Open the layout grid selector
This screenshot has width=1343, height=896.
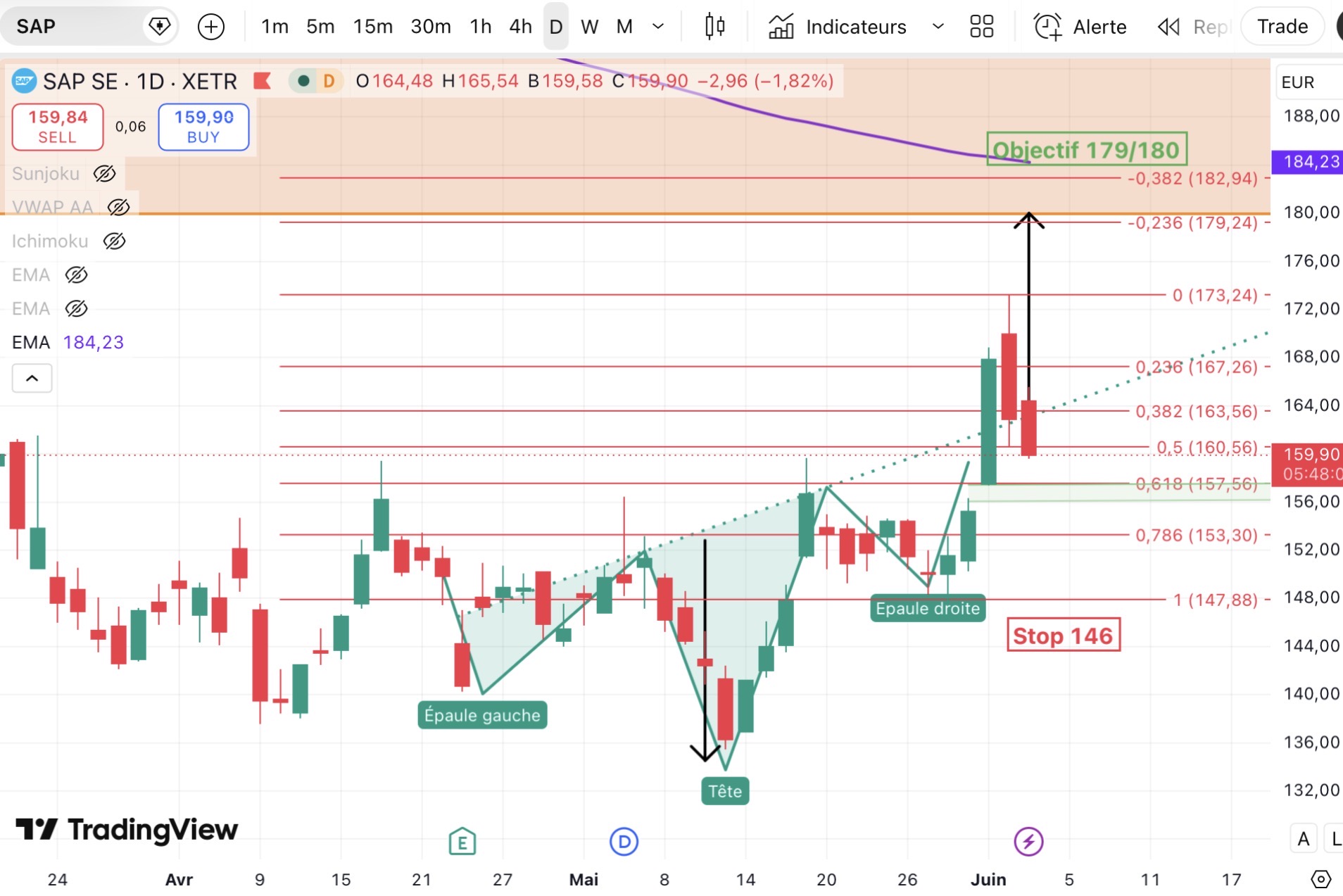pyautogui.click(x=981, y=27)
